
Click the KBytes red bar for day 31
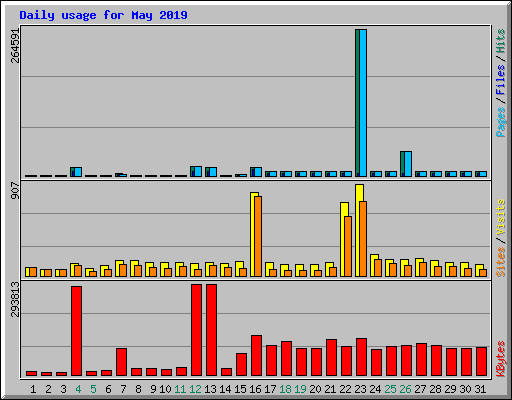[x=481, y=362]
